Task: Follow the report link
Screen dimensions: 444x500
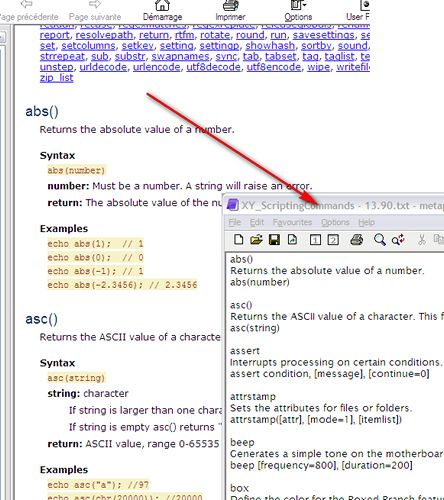Action: tap(54, 35)
